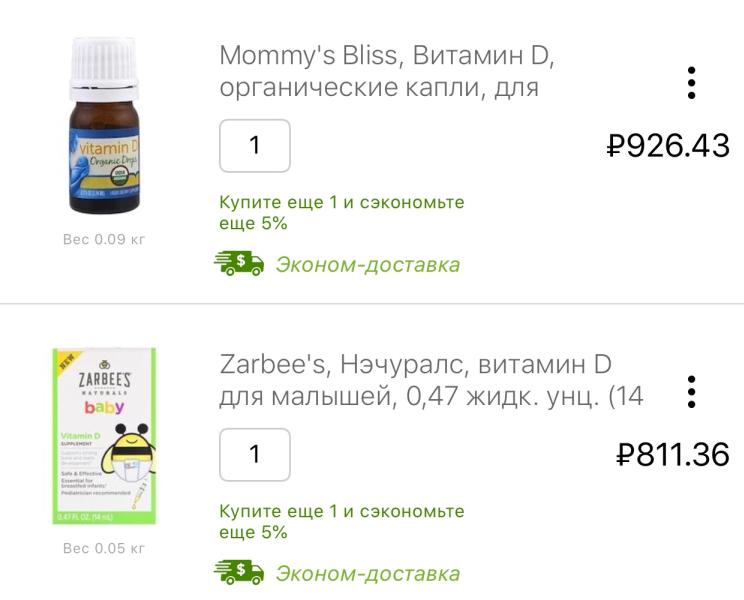Open the Mommy's Bliss Vitamin D bottle image

pos(104,125)
